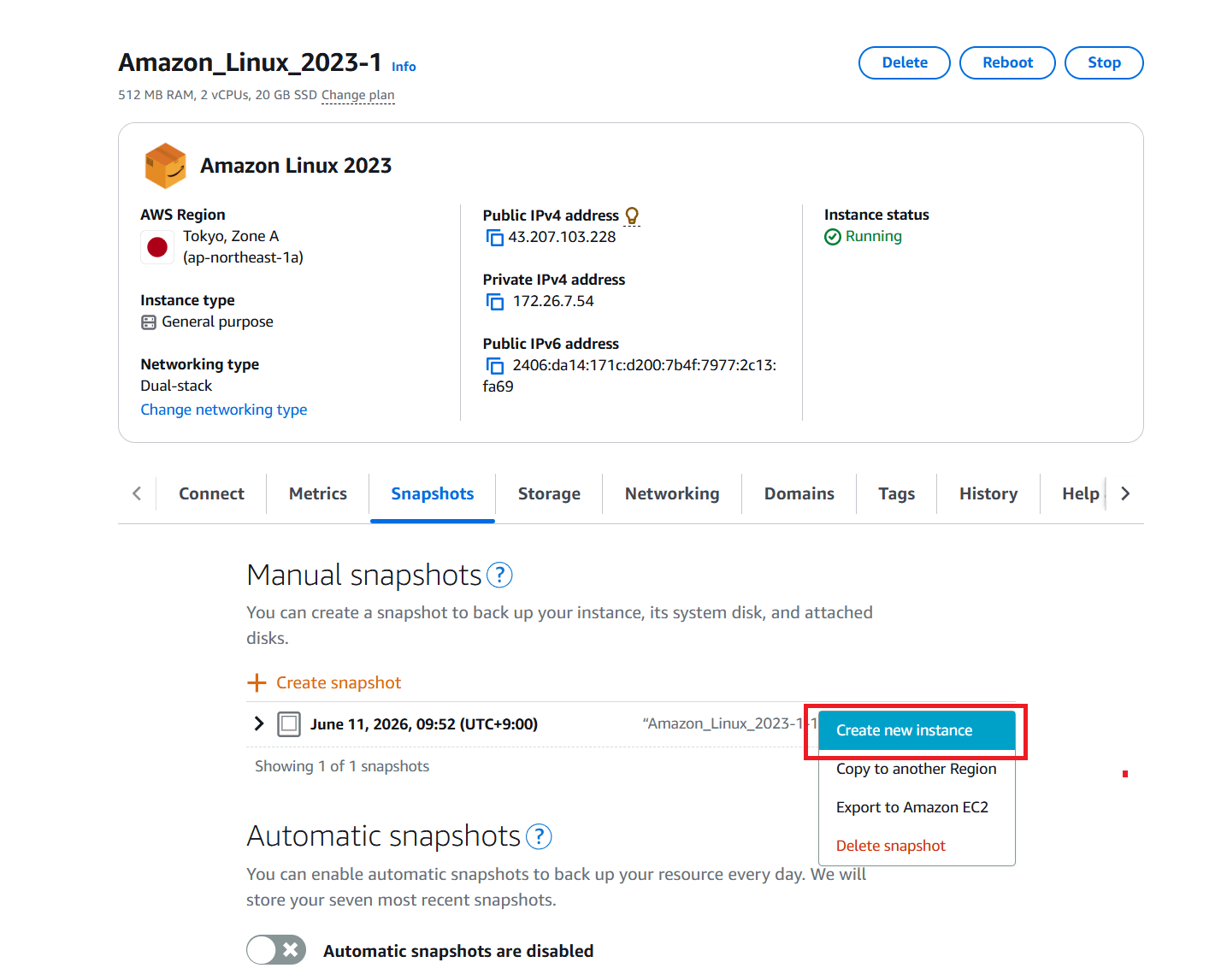Choose Copy to another Region
Screen dimensions: 1227x980
click(x=917, y=769)
